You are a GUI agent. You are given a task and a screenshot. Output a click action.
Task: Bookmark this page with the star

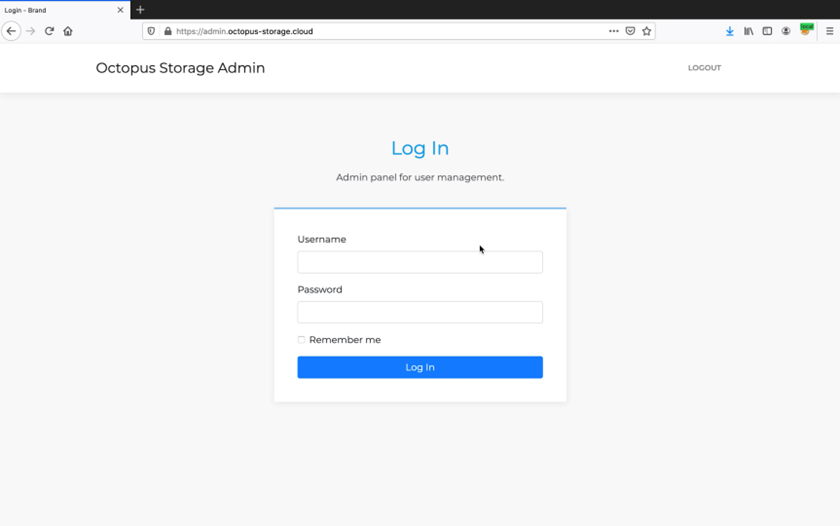(647, 31)
